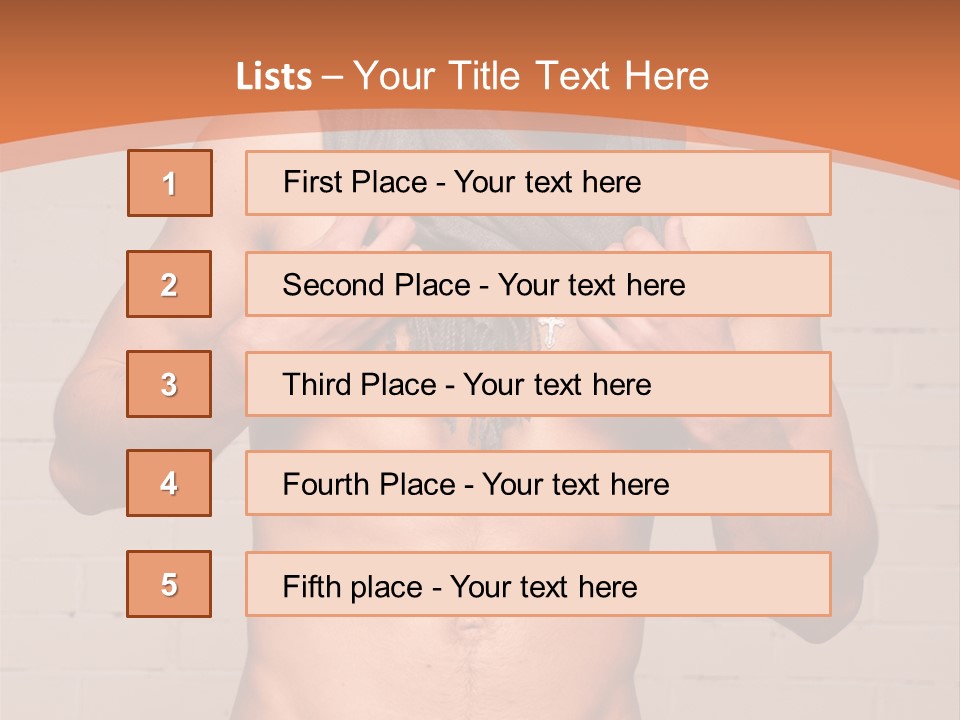Click "Your Title Text Here" in the title
Viewport: 960px width, 720px height.
[531, 76]
